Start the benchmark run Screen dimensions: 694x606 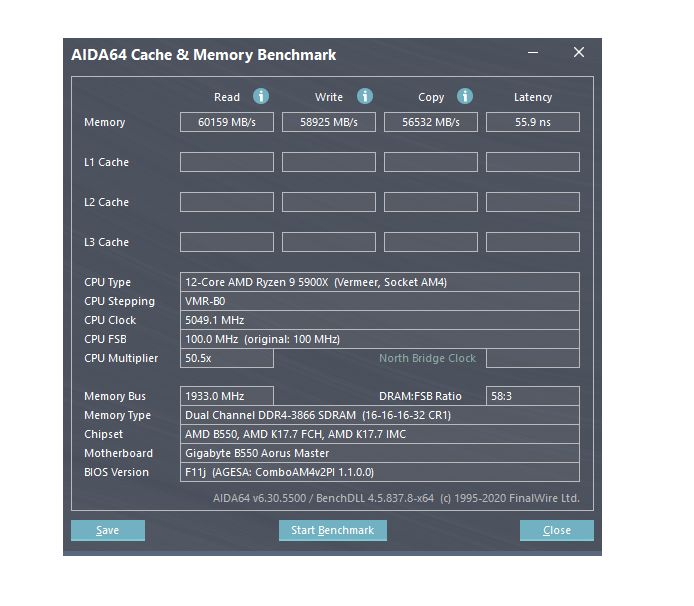point(333,530)
